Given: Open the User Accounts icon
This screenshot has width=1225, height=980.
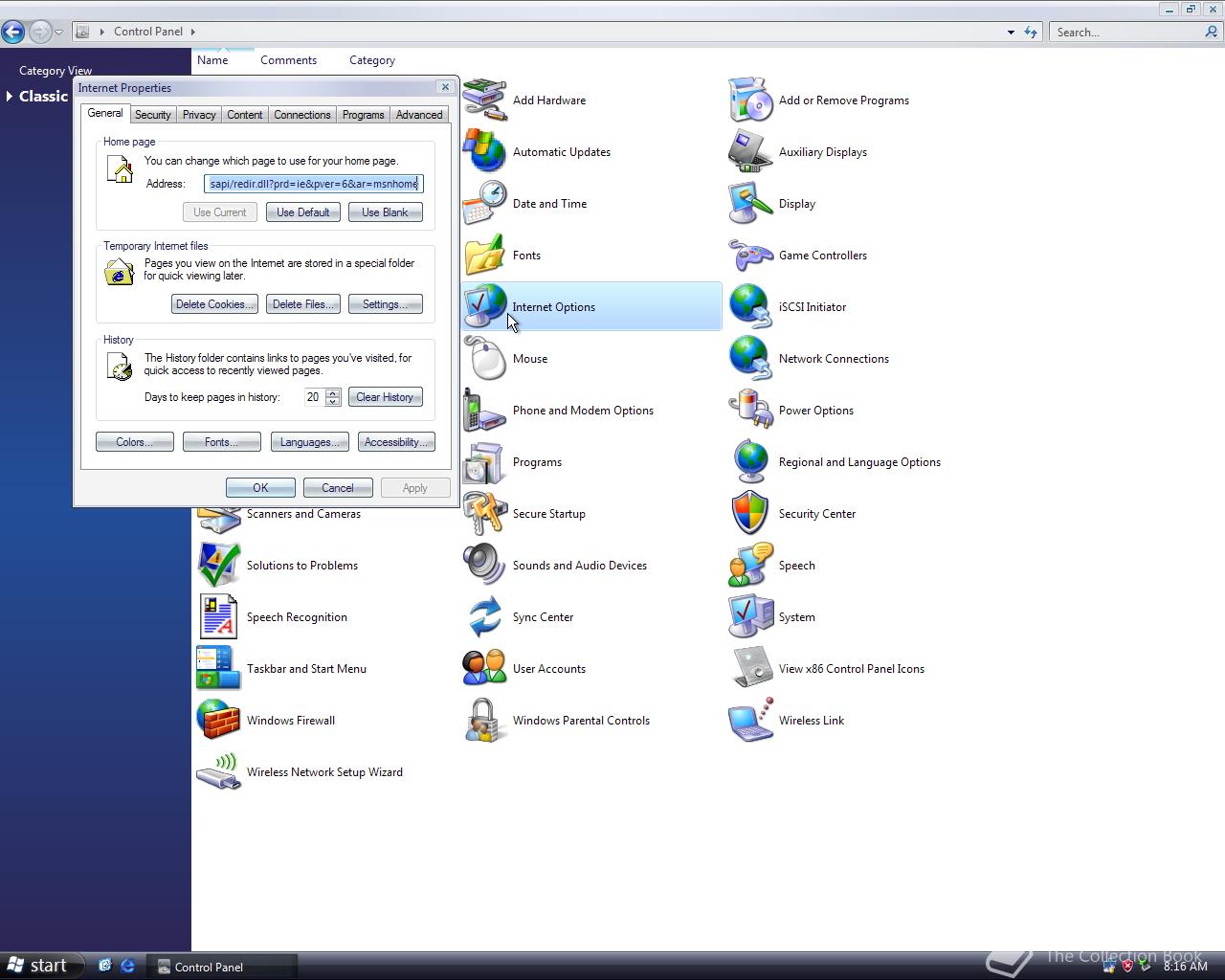Looking at the screenshot, I should [484, 668].
